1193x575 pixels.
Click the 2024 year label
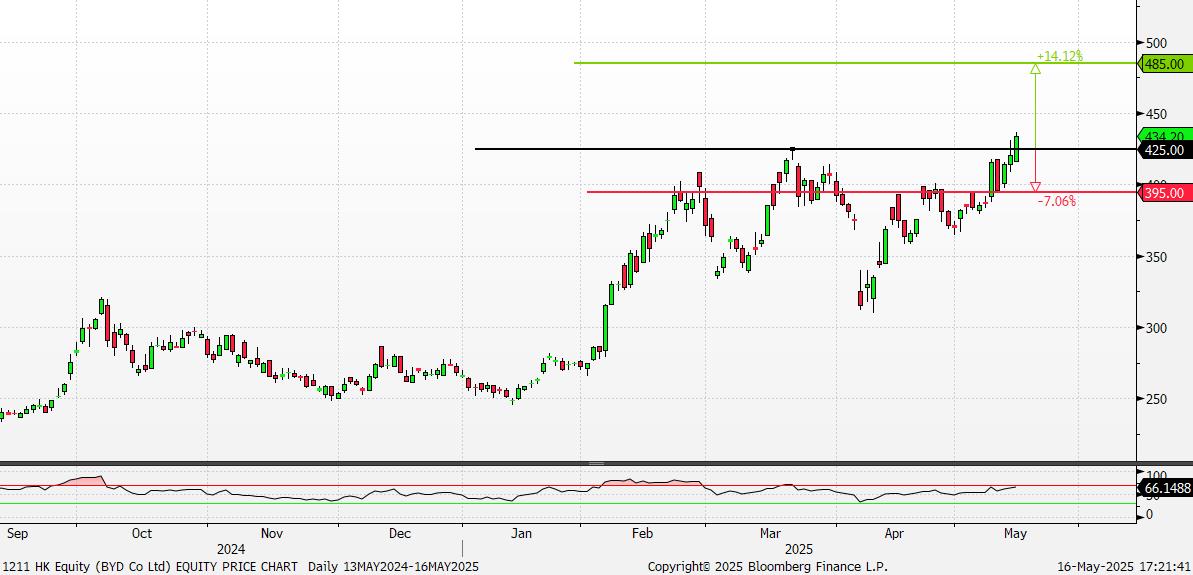231,549
